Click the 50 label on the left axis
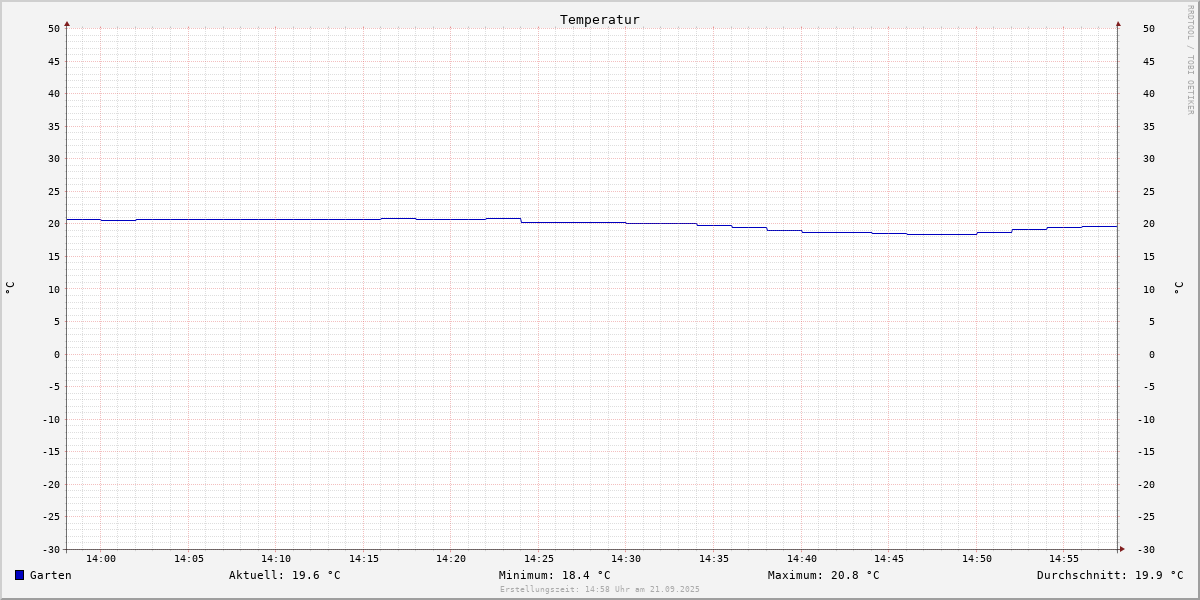 coord(54,28)
